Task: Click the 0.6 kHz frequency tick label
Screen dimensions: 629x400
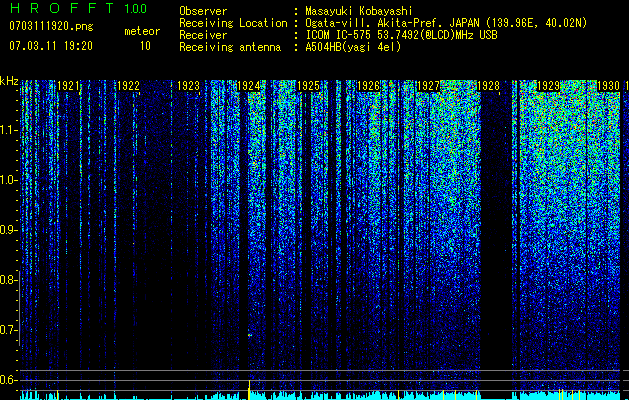Action: tap(9, 380)
